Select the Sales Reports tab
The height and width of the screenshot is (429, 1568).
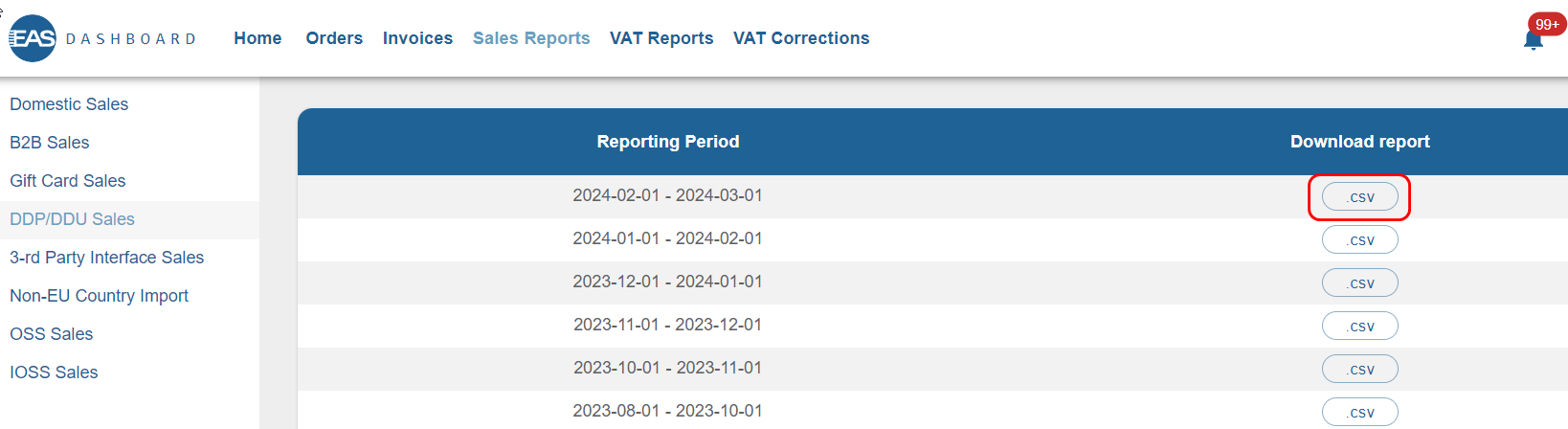(x=531, y=38)
